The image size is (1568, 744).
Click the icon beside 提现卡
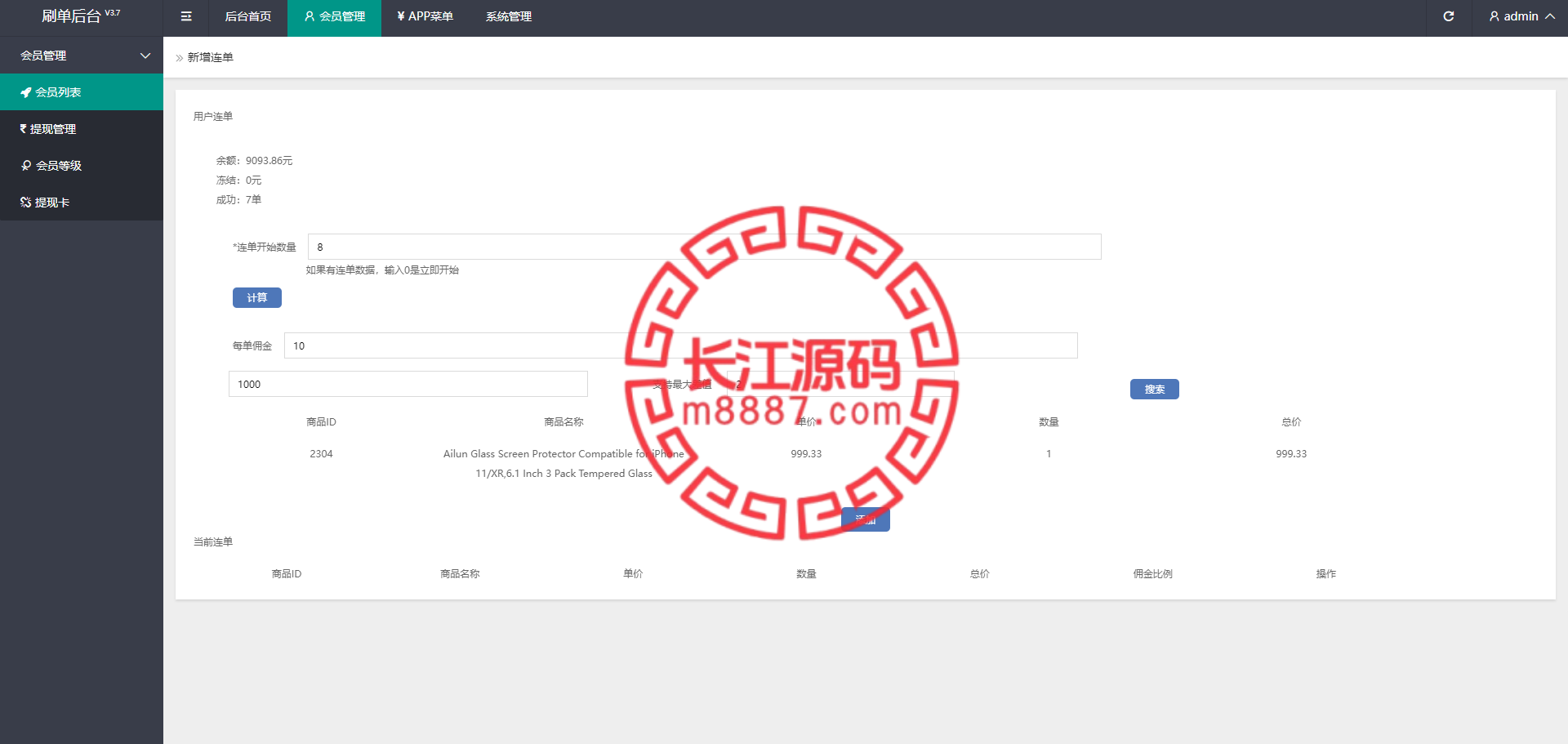tap(25, 203)
